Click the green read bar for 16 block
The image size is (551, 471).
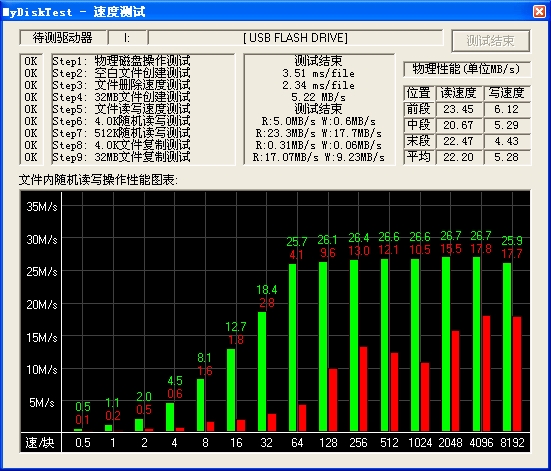pos(231,390)
